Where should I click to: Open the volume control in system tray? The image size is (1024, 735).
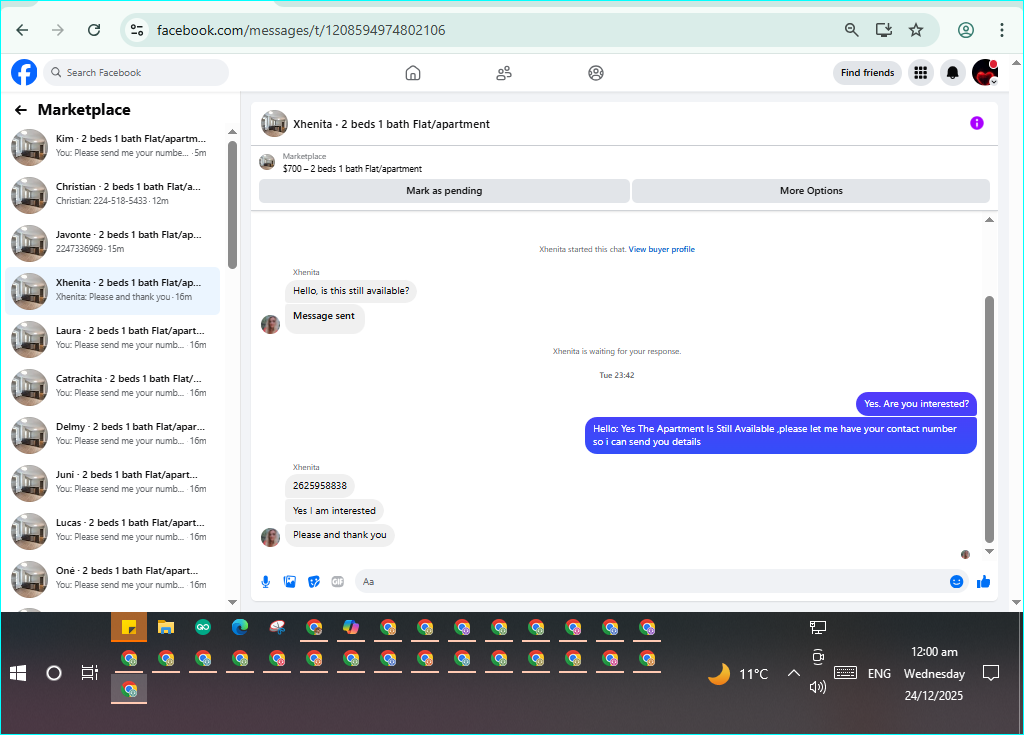(818, 687)
